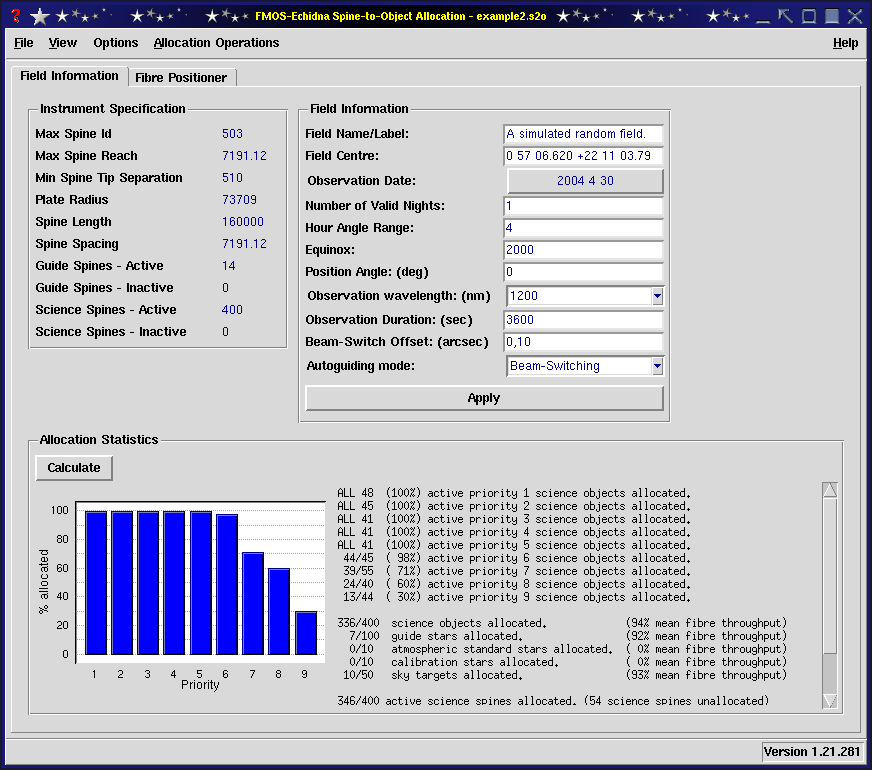Click the statistics scrollbar up arrow
Viewport: 872px width, 770px height.
[830, 490]
